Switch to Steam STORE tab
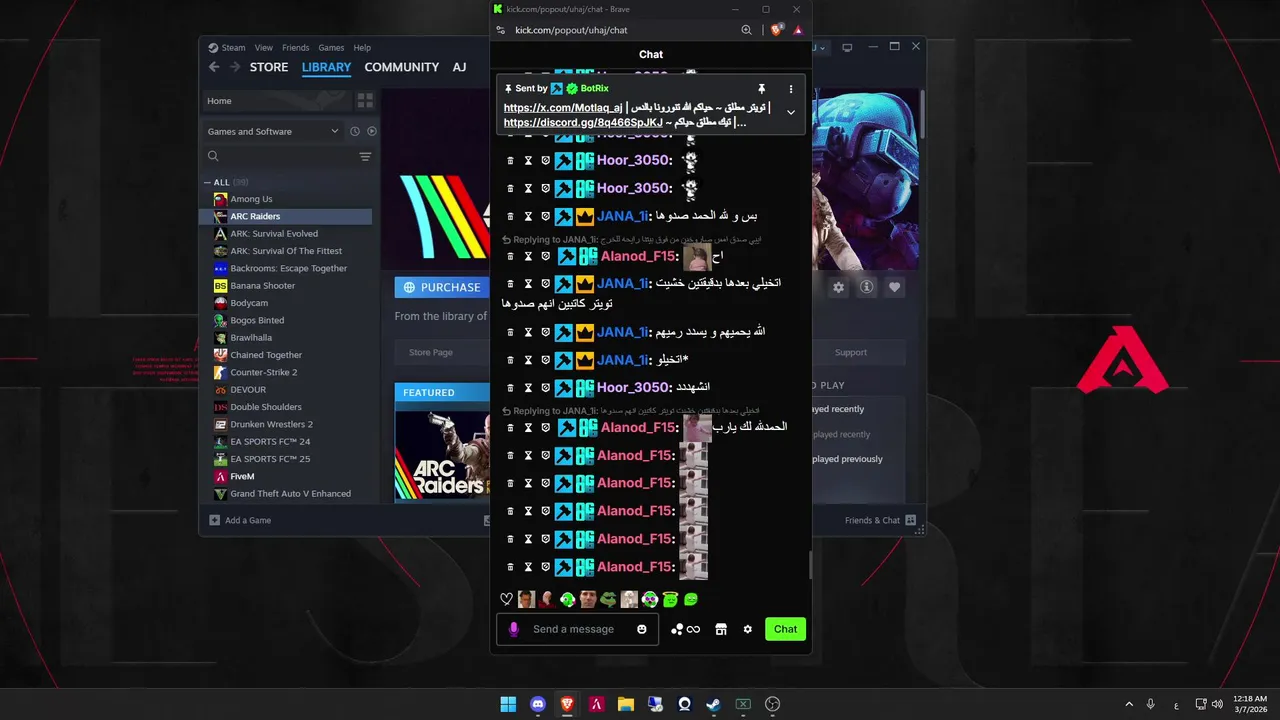The image size is (1280, 720). pyautogui.click(x=269, y=67)
